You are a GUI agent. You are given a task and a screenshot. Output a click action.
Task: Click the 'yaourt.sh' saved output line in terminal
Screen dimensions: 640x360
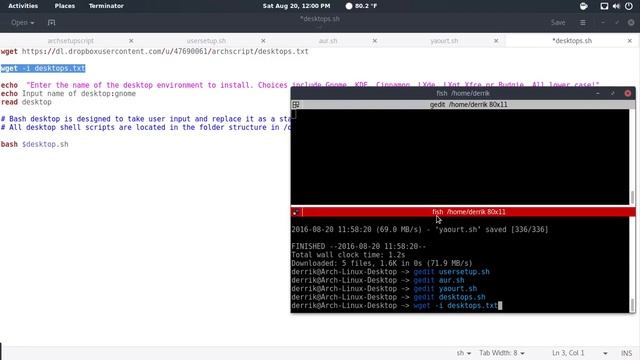coord(420,230)
